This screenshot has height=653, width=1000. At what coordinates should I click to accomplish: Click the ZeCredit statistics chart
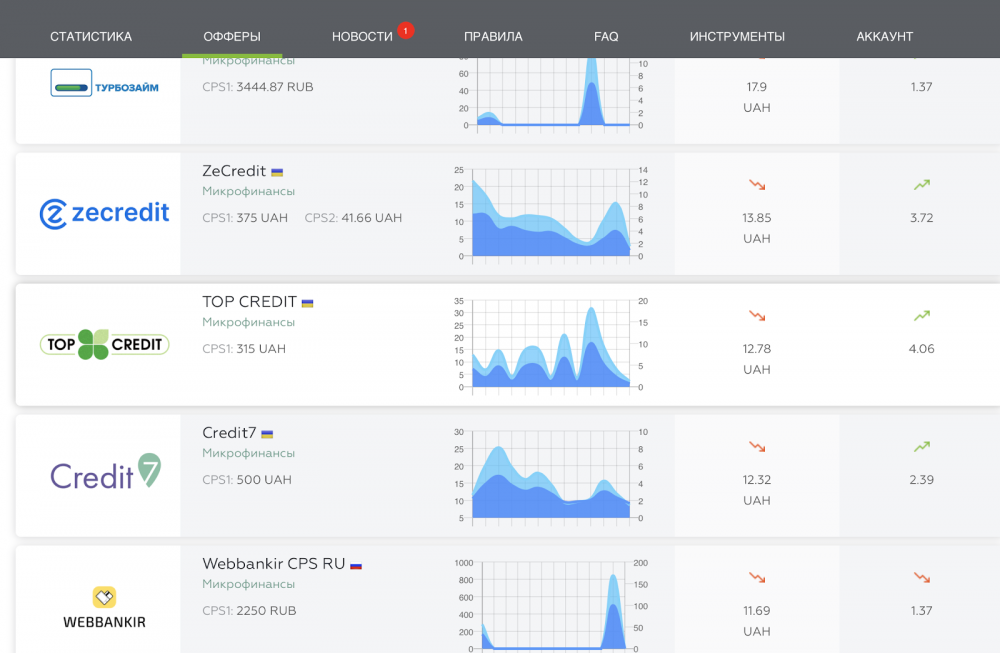point(551,214)
